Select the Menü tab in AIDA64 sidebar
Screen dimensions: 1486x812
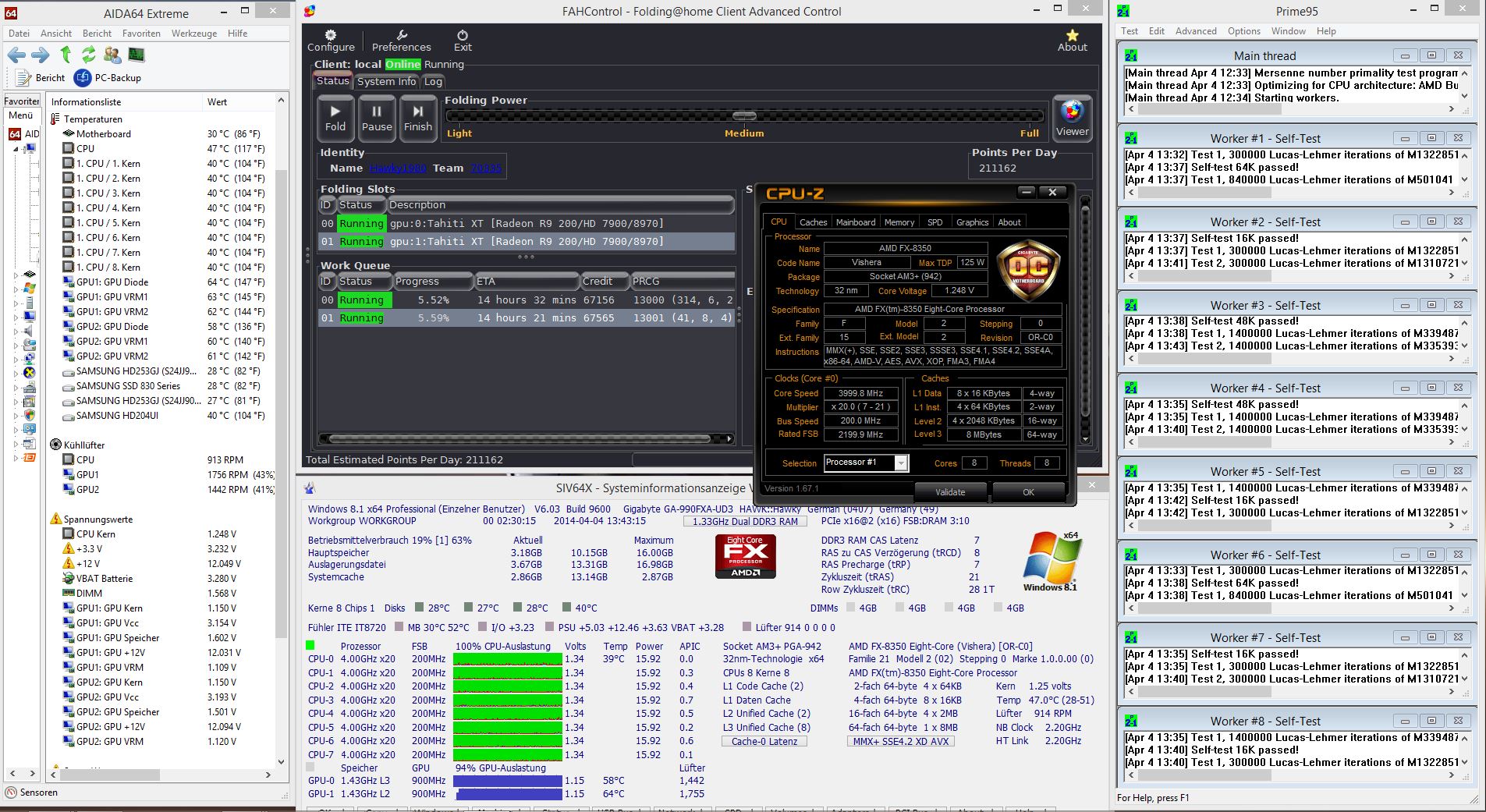click(x=21, y=115)
